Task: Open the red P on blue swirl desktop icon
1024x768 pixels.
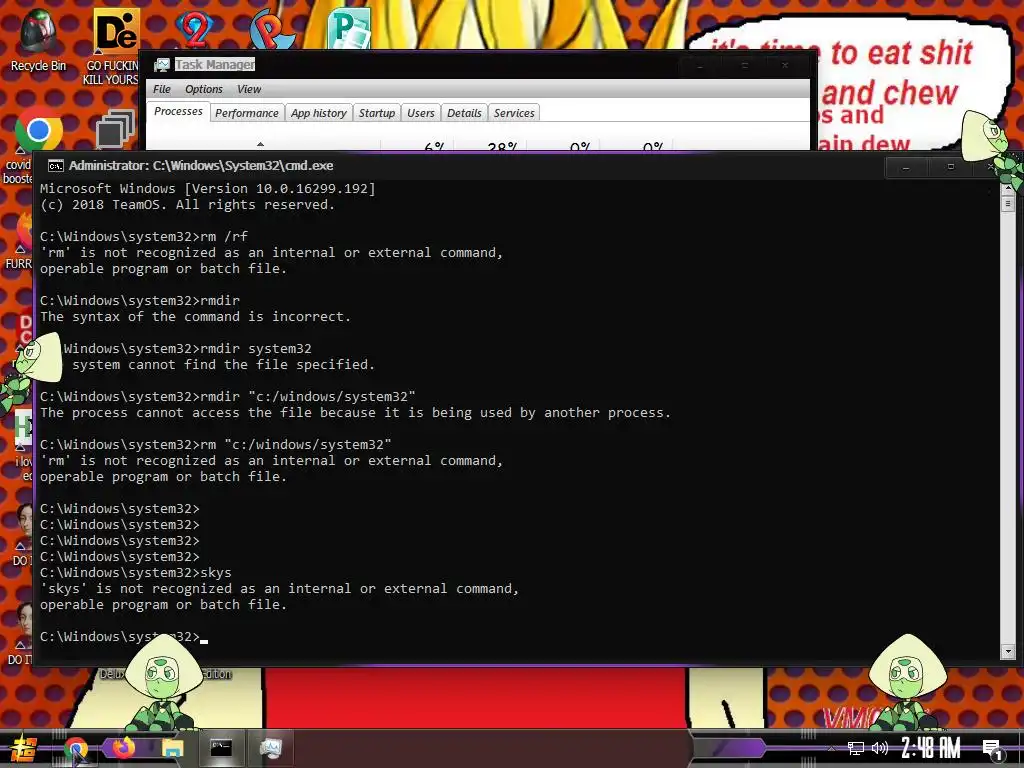Action: click(271, 28)
